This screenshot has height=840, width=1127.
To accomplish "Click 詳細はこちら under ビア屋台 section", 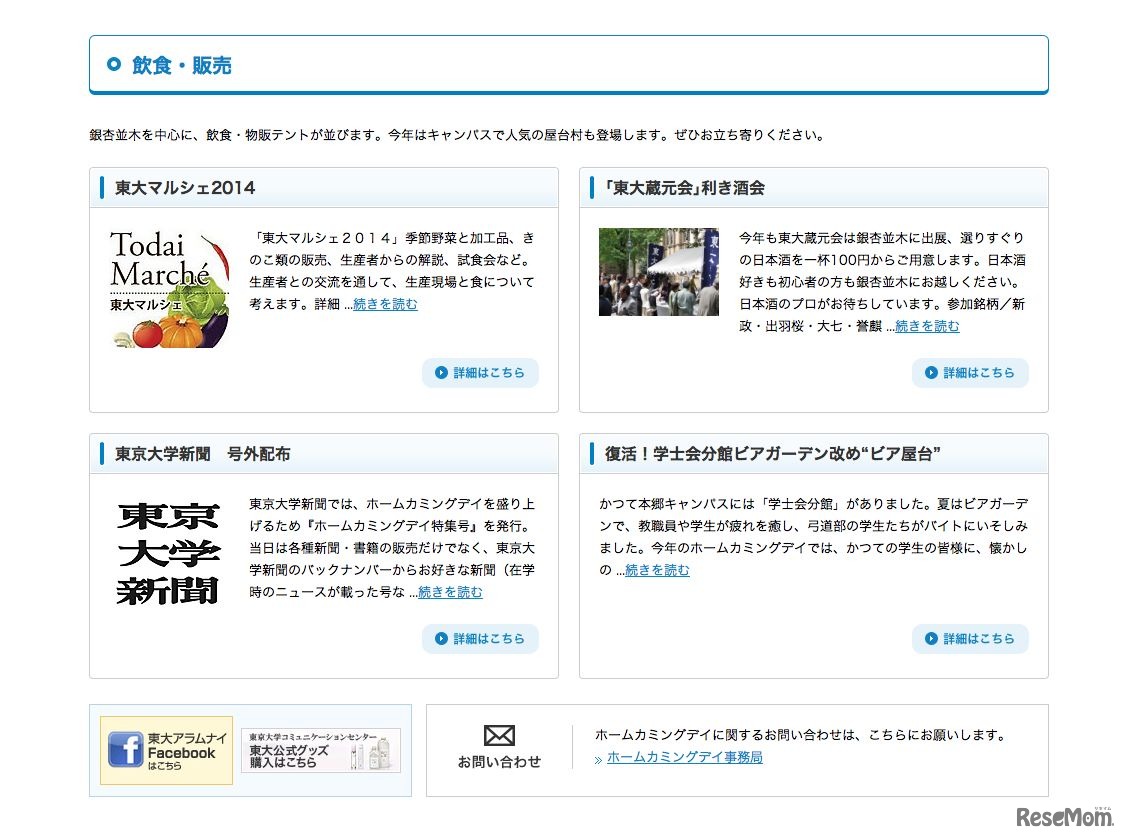I will pos(970,639).
